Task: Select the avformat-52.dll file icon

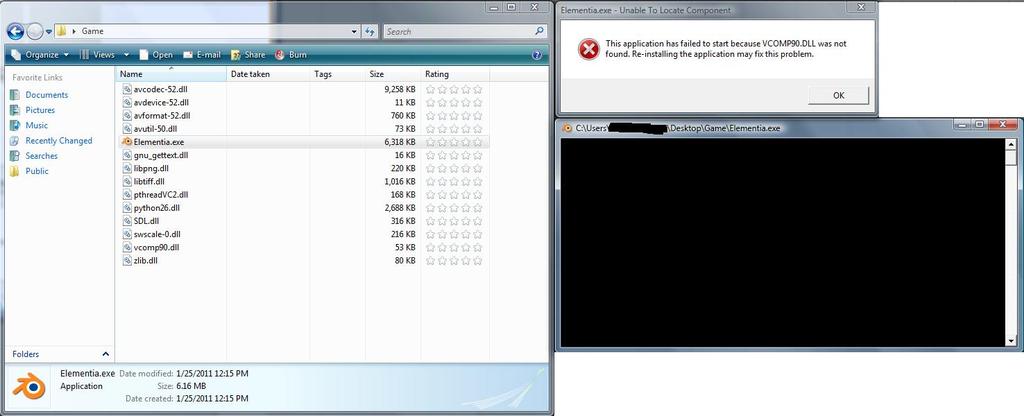Action: pos(127,115)
